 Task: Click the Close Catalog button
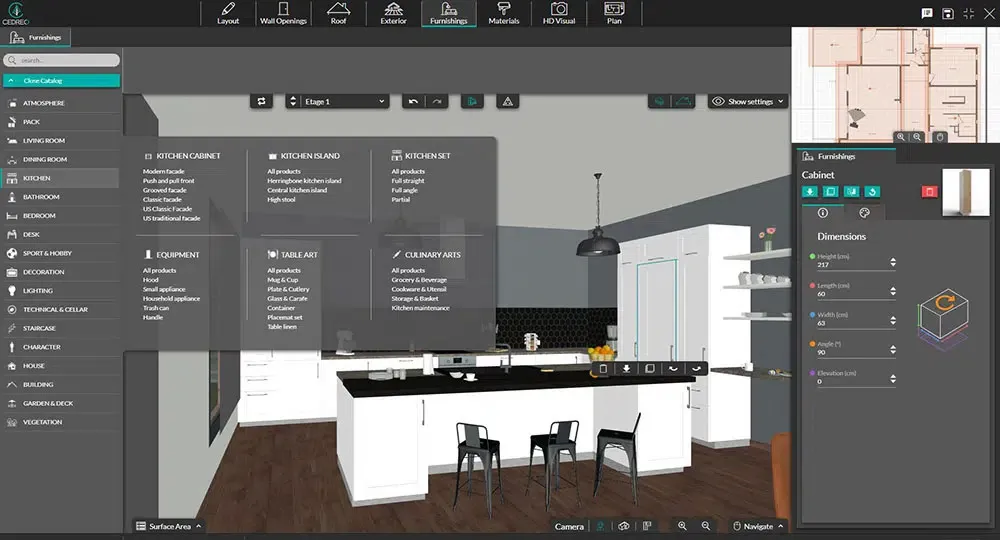pos(61,80)
